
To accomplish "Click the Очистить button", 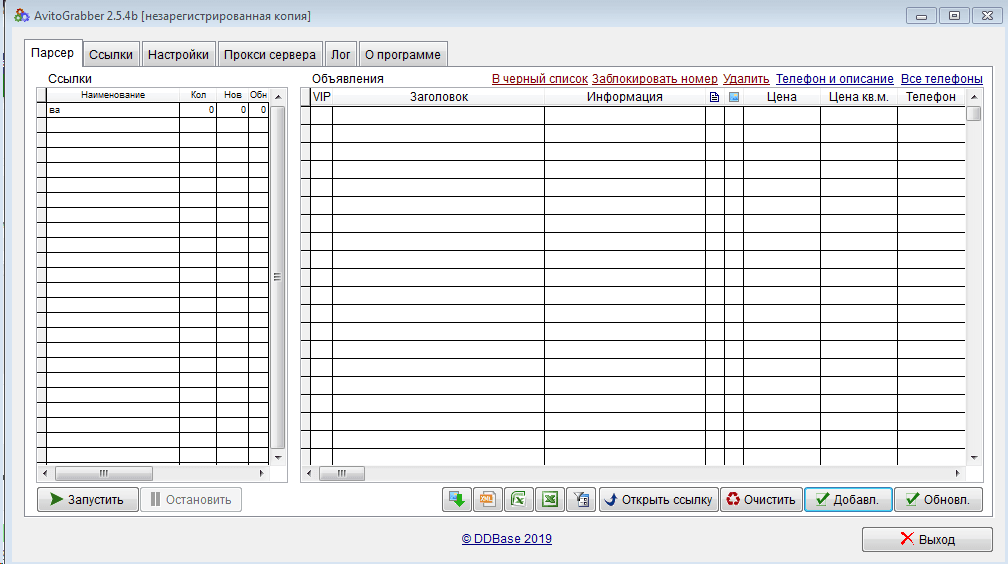I will pos(761,500).
